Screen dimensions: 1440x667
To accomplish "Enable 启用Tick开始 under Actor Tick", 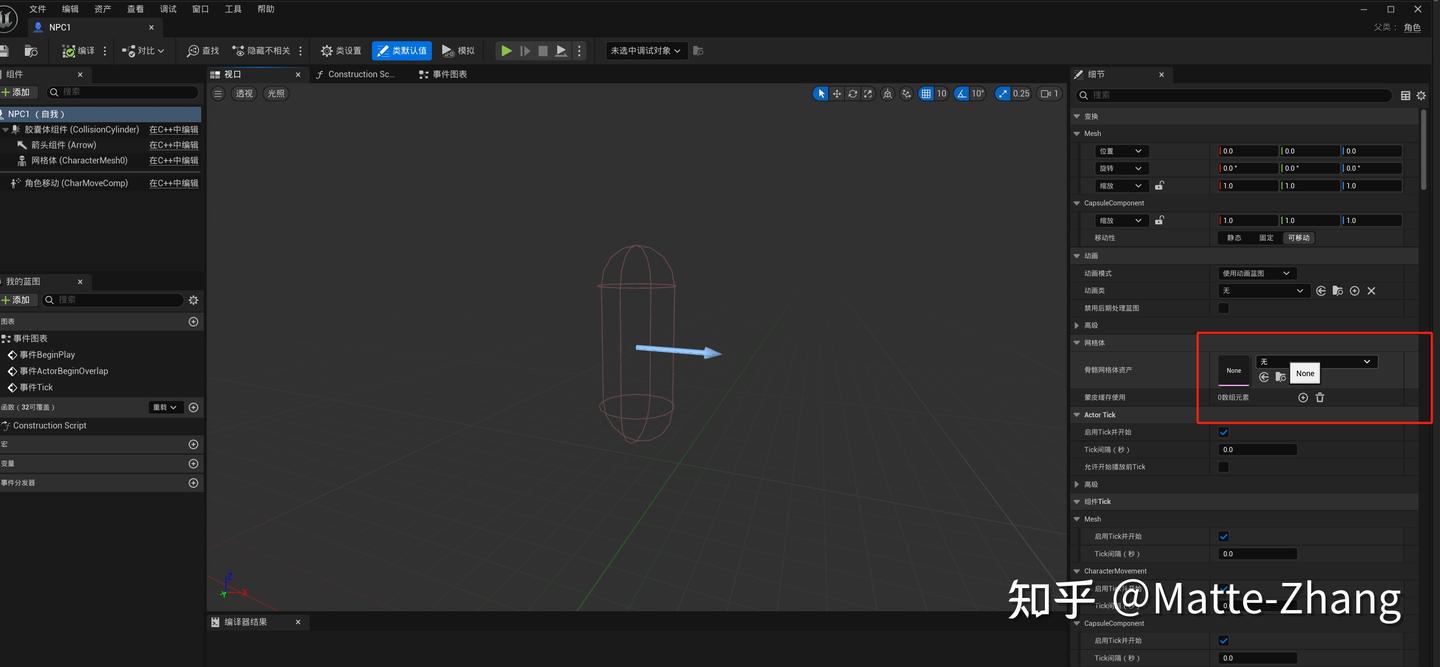I will pyautogui.click(x=1223, y=432).
